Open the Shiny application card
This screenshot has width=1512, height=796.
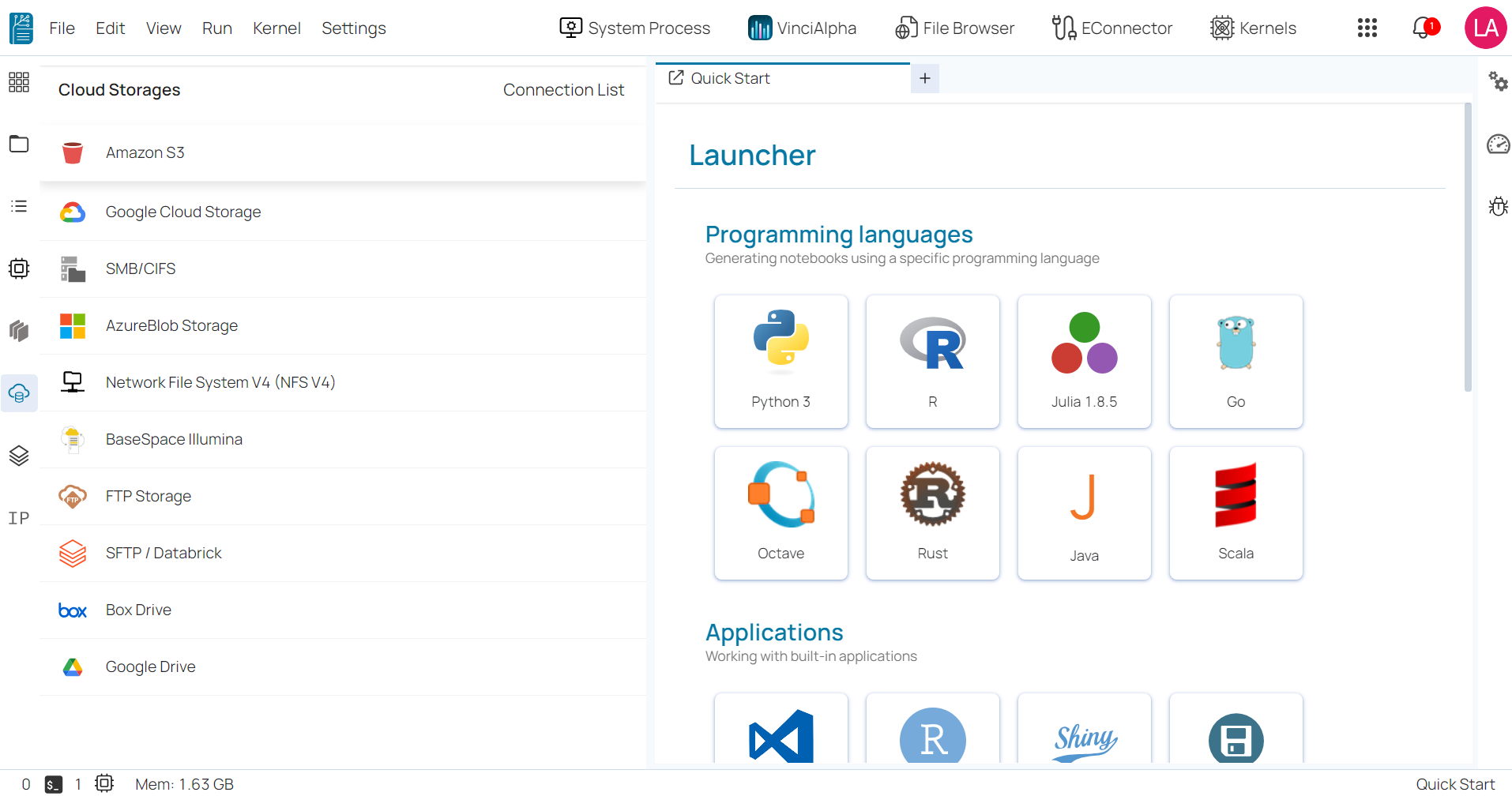(x=1085, y=728)
